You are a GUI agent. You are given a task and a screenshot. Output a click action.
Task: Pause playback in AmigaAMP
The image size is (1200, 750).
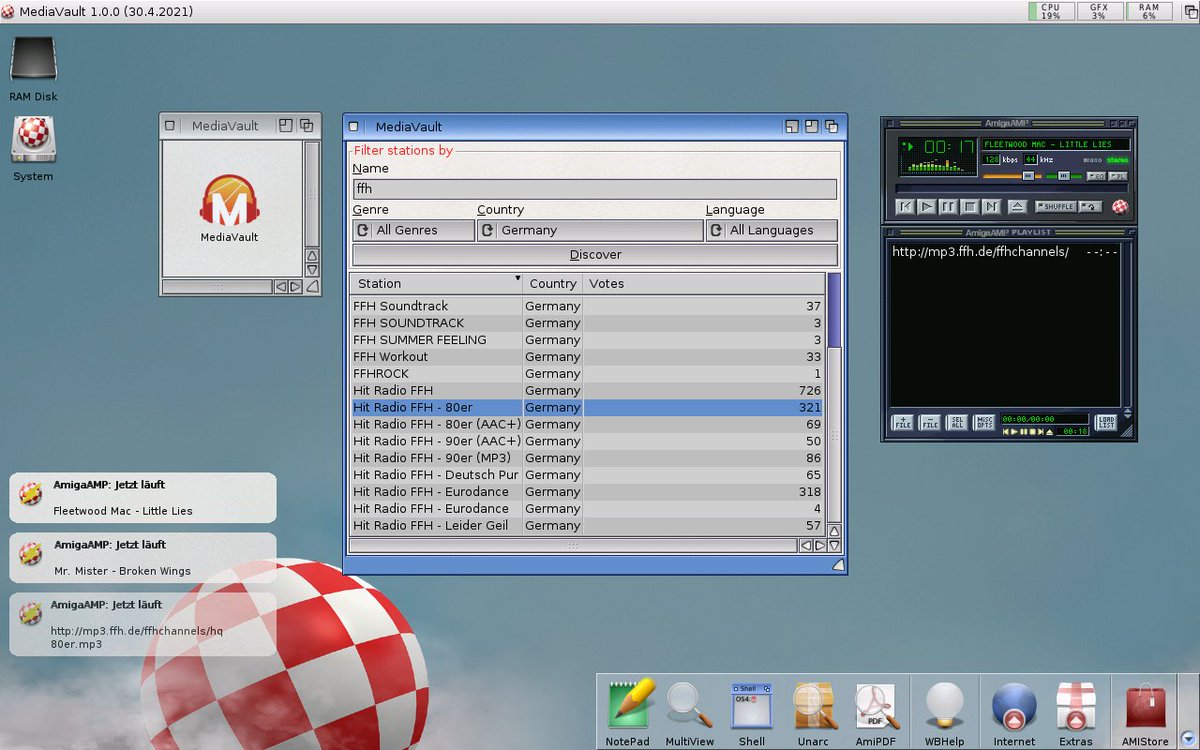point(948,207)
